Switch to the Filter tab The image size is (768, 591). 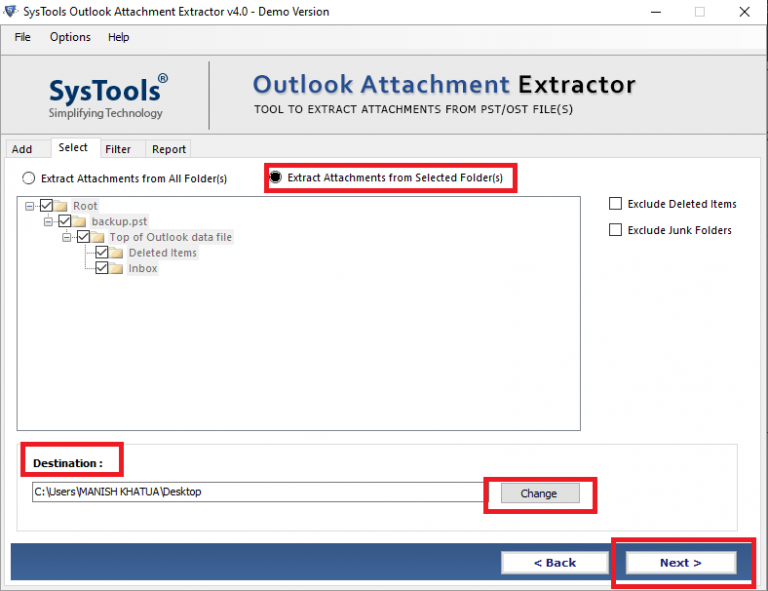118,149
